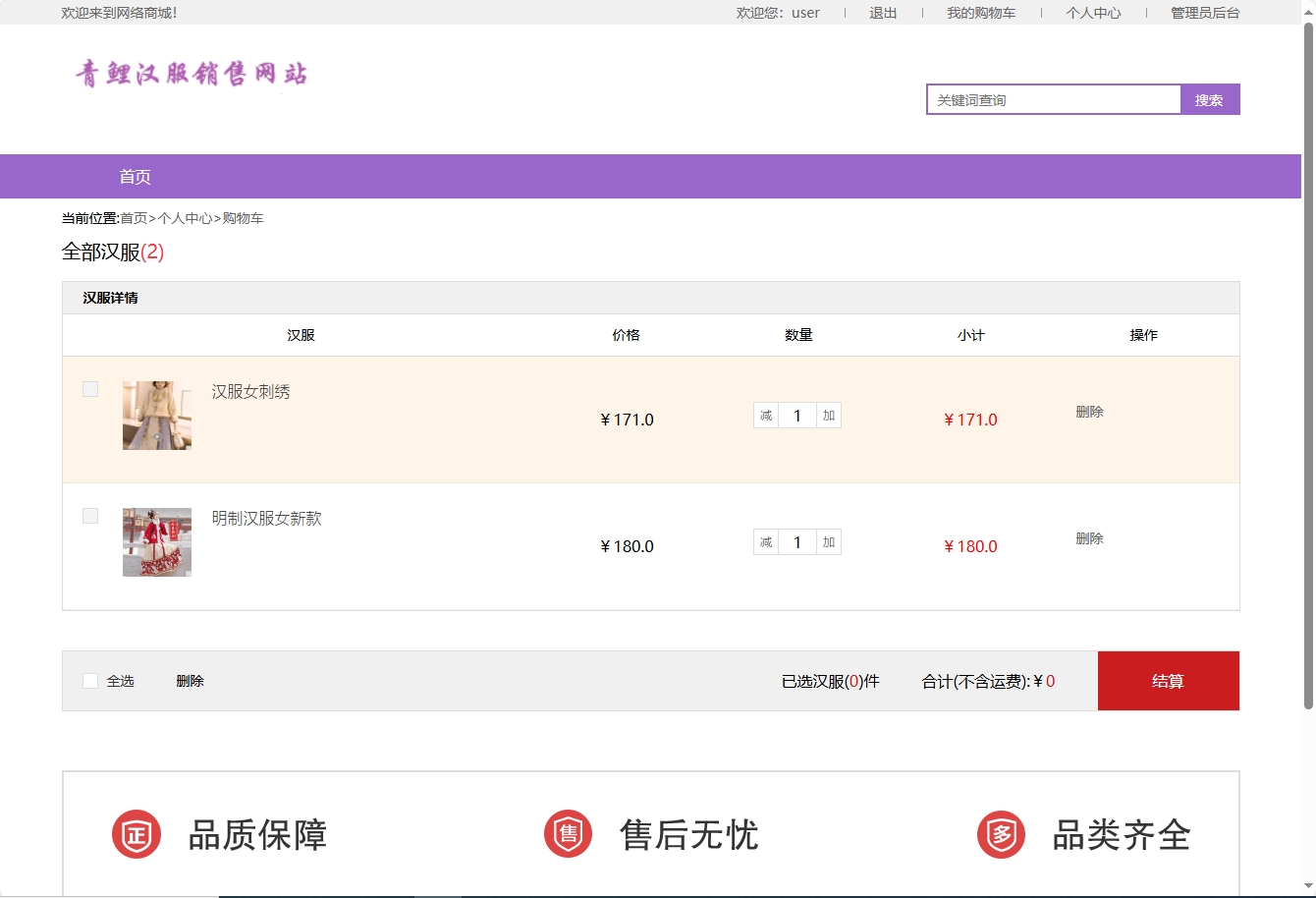Viewport: 1316px width, 898px height.
Task: Open 我的购物车 from the top bar
Action: coord(982,13)
